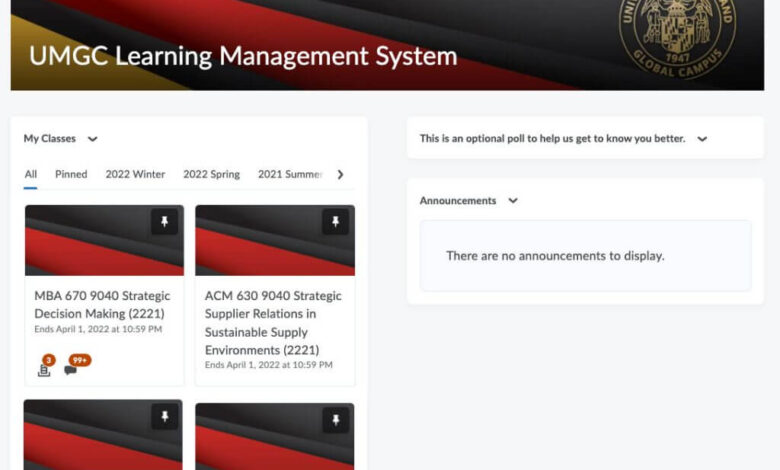Open the discussions icon with 99+ badge
Viewport: 780px width, 470px height.
[77, 366]
